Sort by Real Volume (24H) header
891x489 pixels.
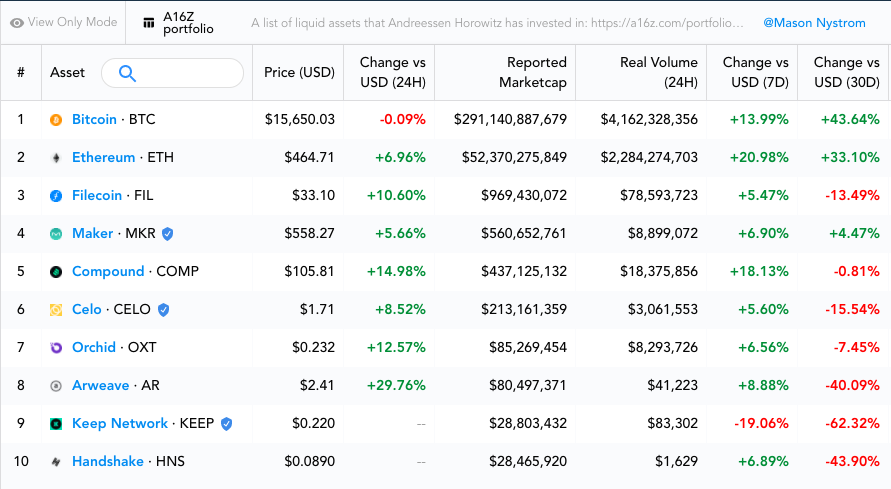point(659,72)
